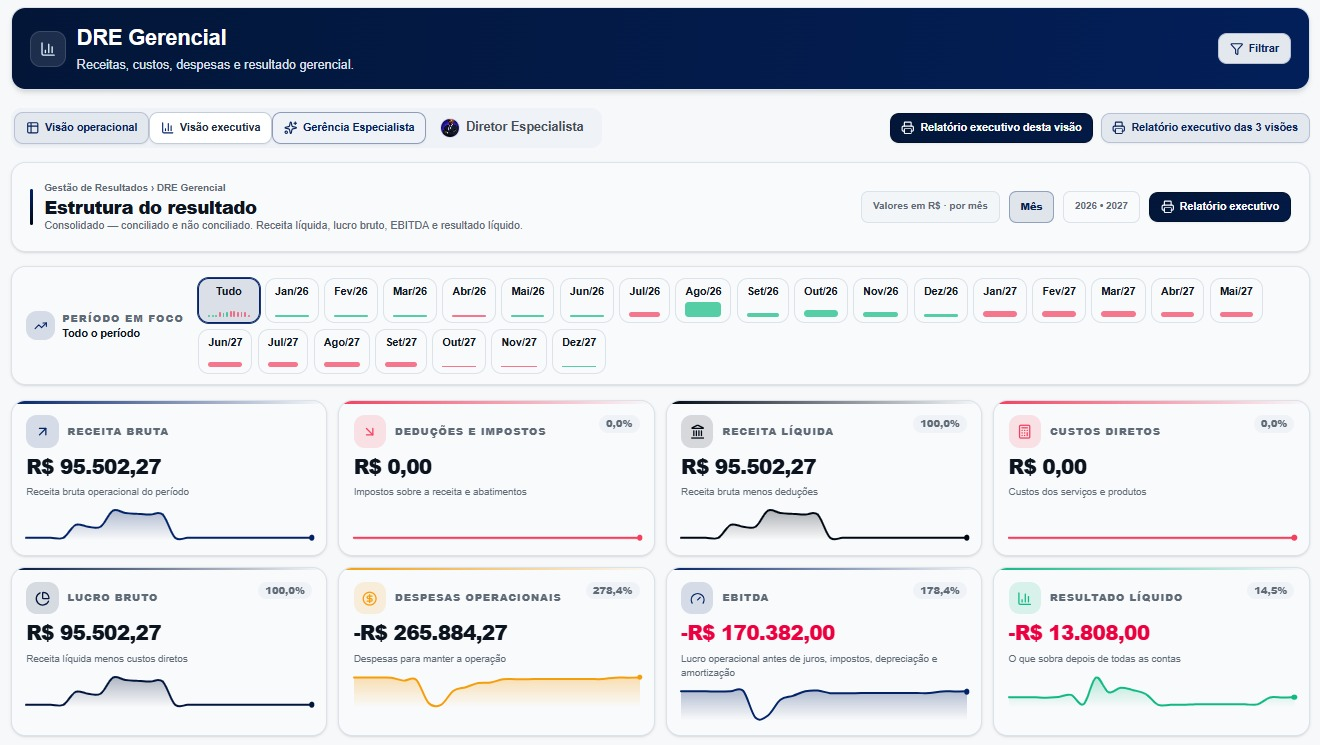
Task: Open the Diretor Especialista tab
Action: pos(513,127)
